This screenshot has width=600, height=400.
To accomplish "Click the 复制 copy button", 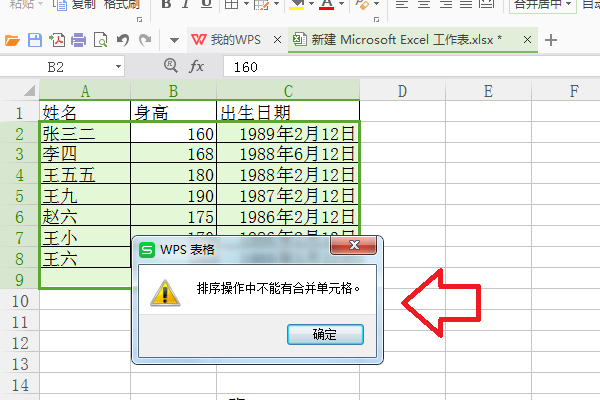I will pos(74,5).
